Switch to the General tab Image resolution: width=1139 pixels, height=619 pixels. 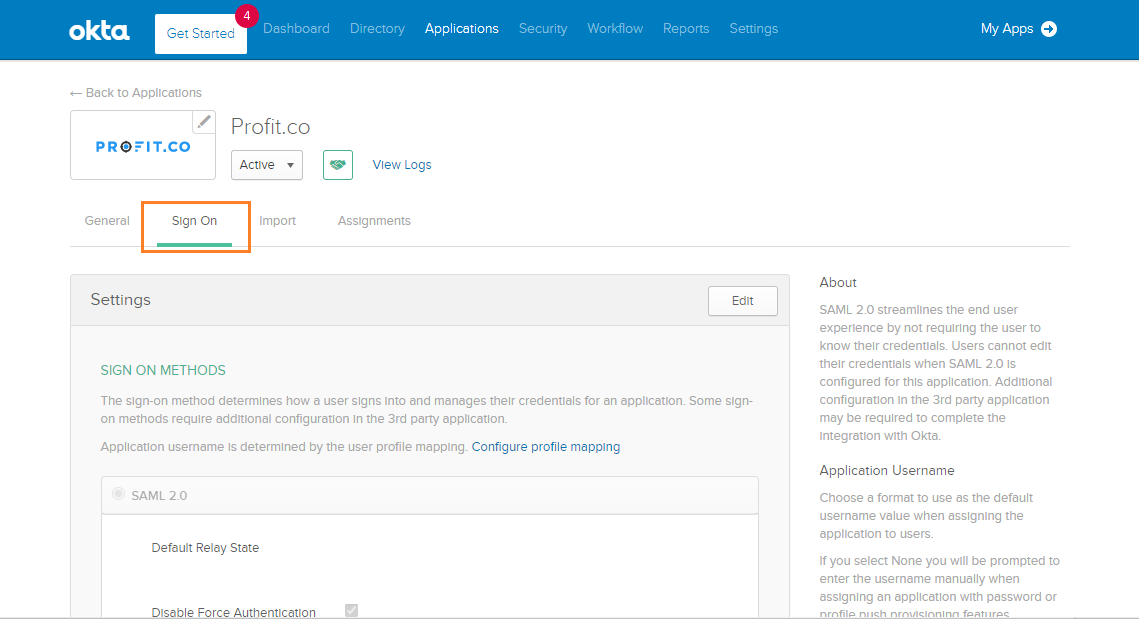106,220
